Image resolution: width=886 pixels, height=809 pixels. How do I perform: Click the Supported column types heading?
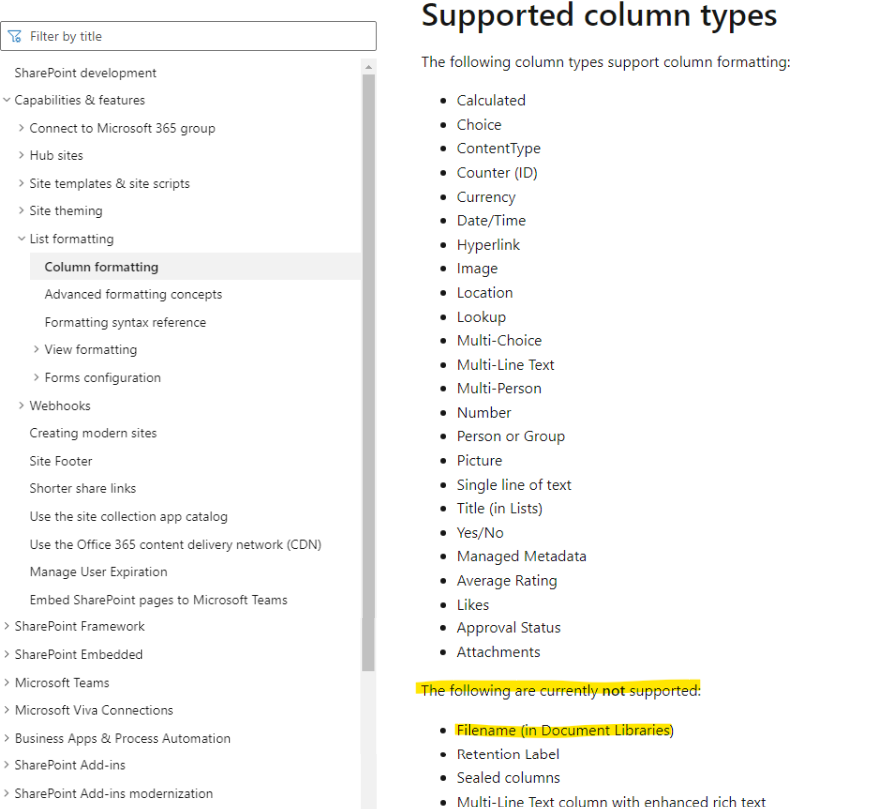tap(599, 15)
